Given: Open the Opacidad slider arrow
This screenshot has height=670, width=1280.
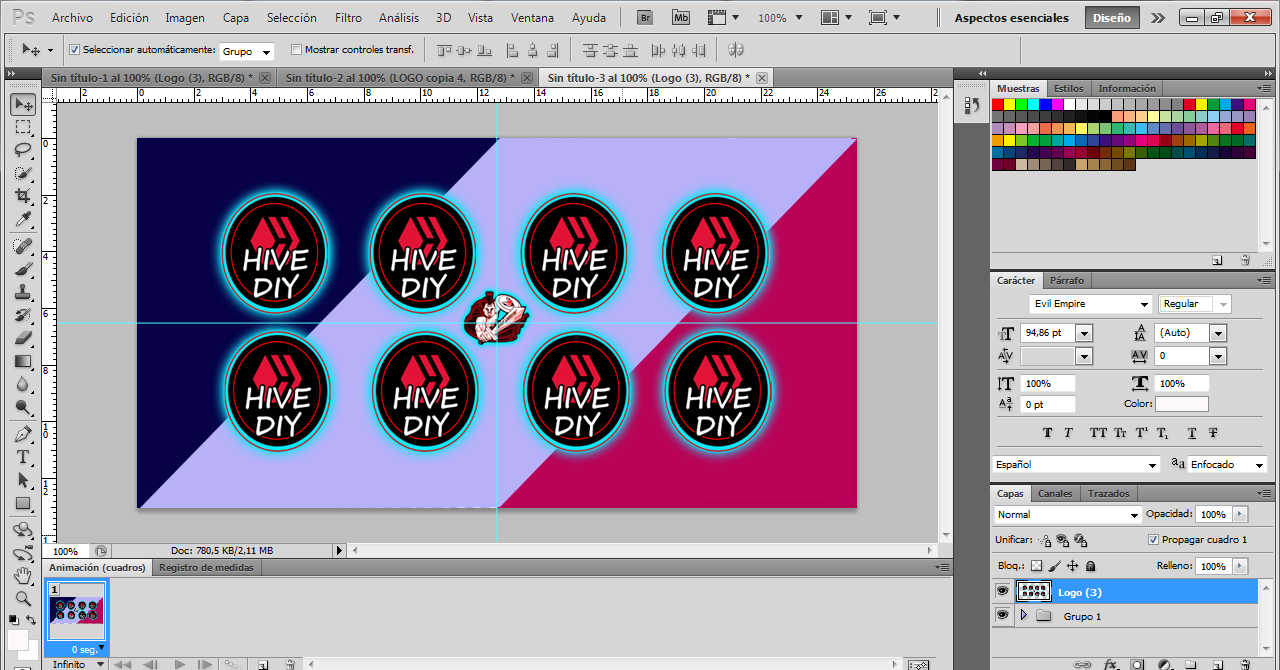Looking at the screenshot, I should point(1240,514).
